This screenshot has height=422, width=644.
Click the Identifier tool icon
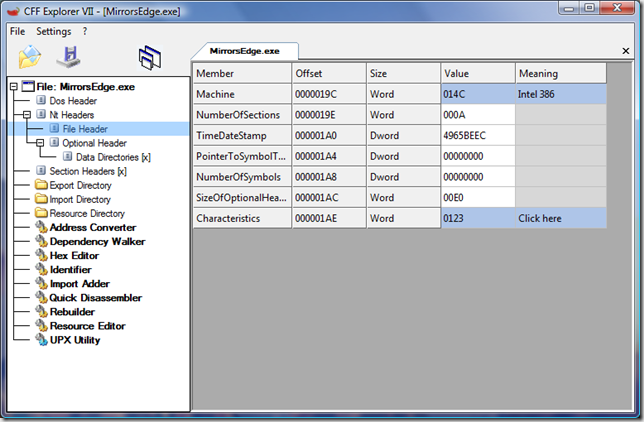click(41, 269)
